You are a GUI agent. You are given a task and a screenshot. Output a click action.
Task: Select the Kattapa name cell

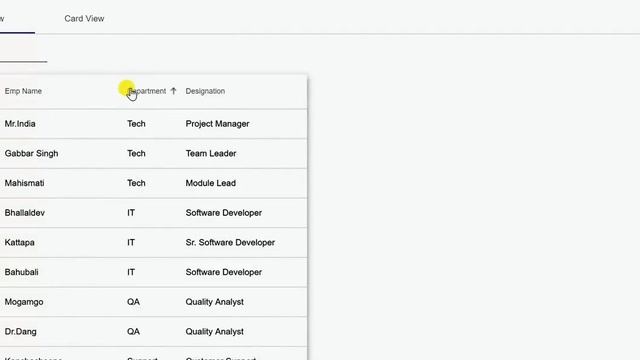pos(20,242)
